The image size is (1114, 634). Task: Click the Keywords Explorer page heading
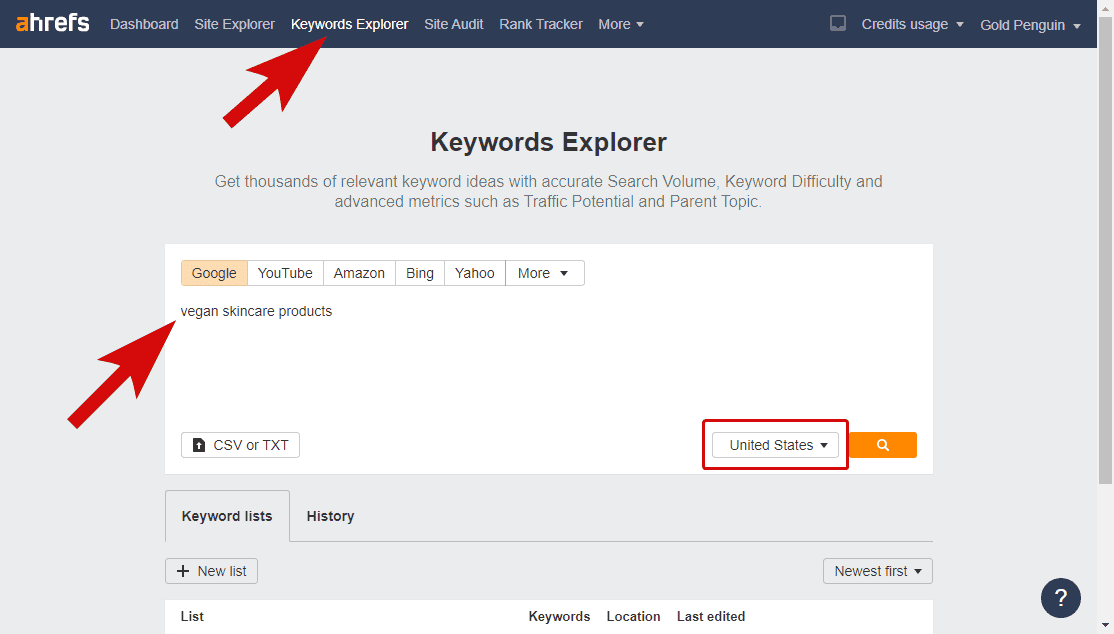[548, 142]
